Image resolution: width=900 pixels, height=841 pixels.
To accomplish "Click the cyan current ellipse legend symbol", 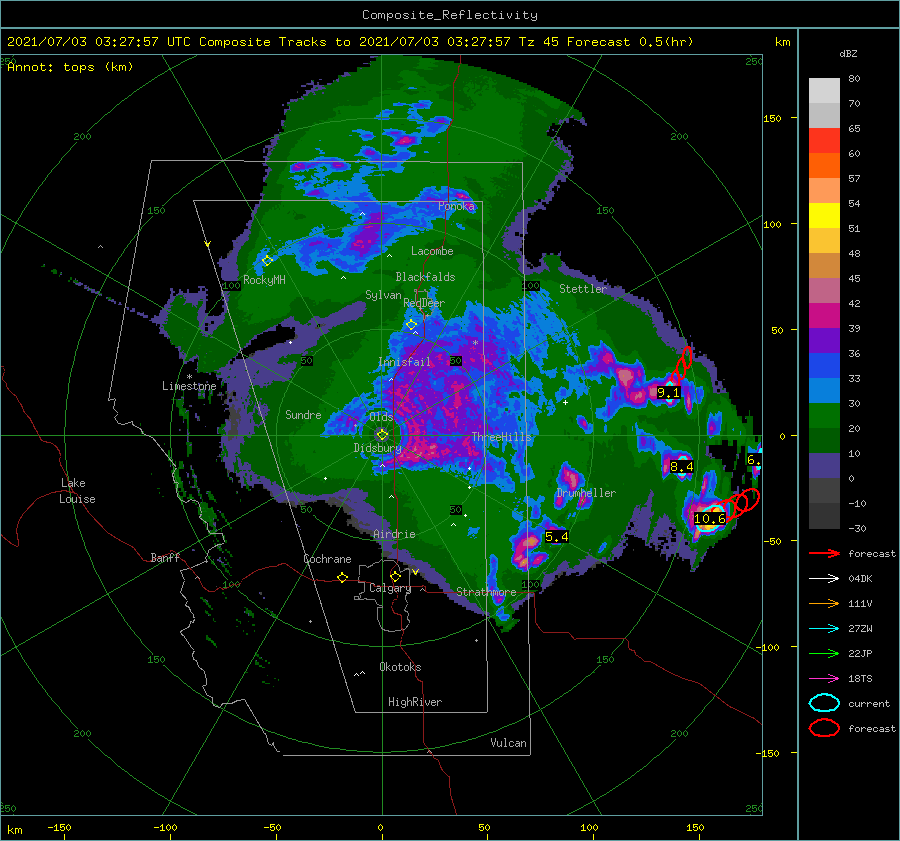I will pos(824,703).
